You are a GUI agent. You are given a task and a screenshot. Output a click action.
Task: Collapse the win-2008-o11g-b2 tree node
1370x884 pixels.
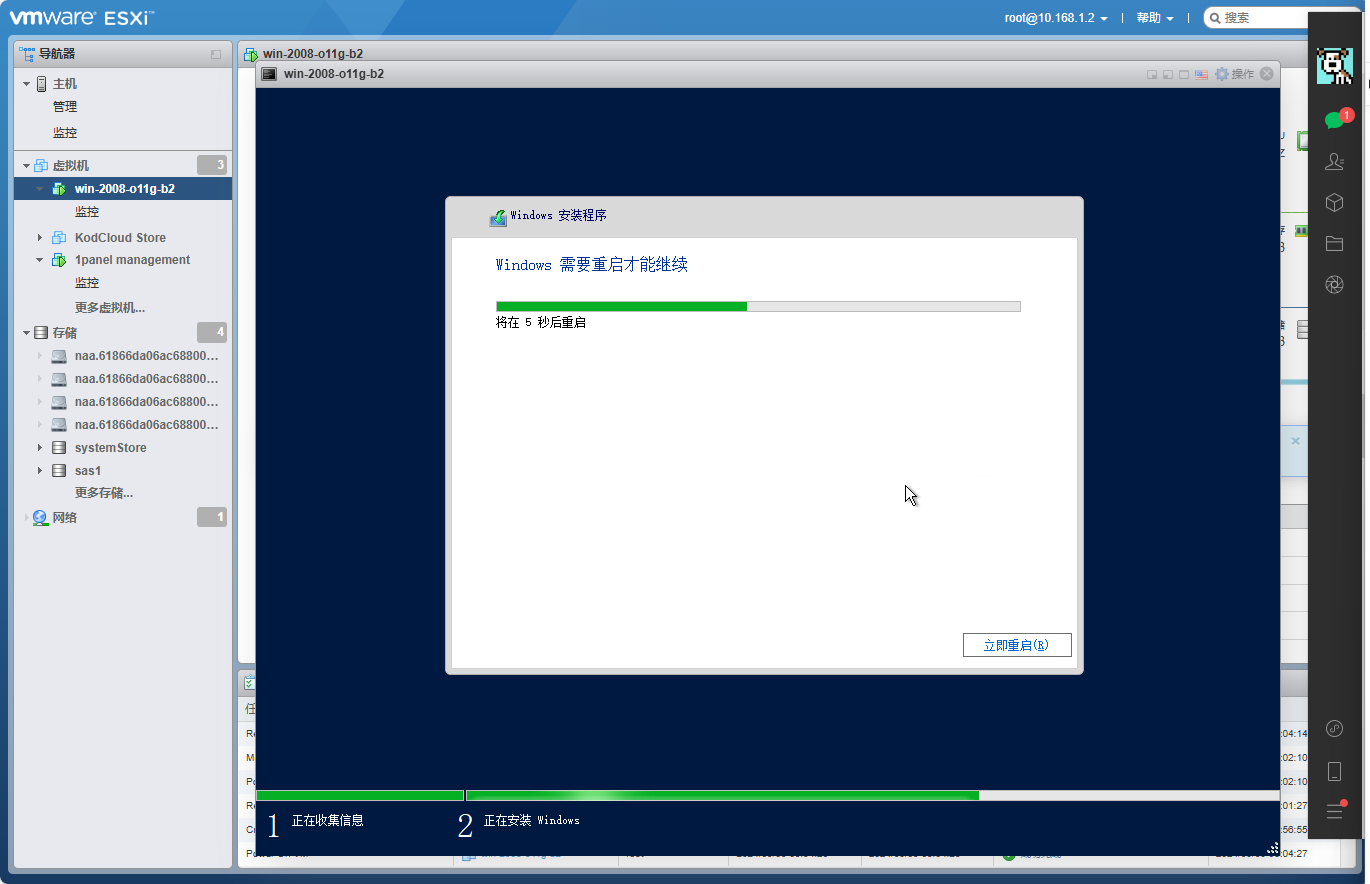40,188
